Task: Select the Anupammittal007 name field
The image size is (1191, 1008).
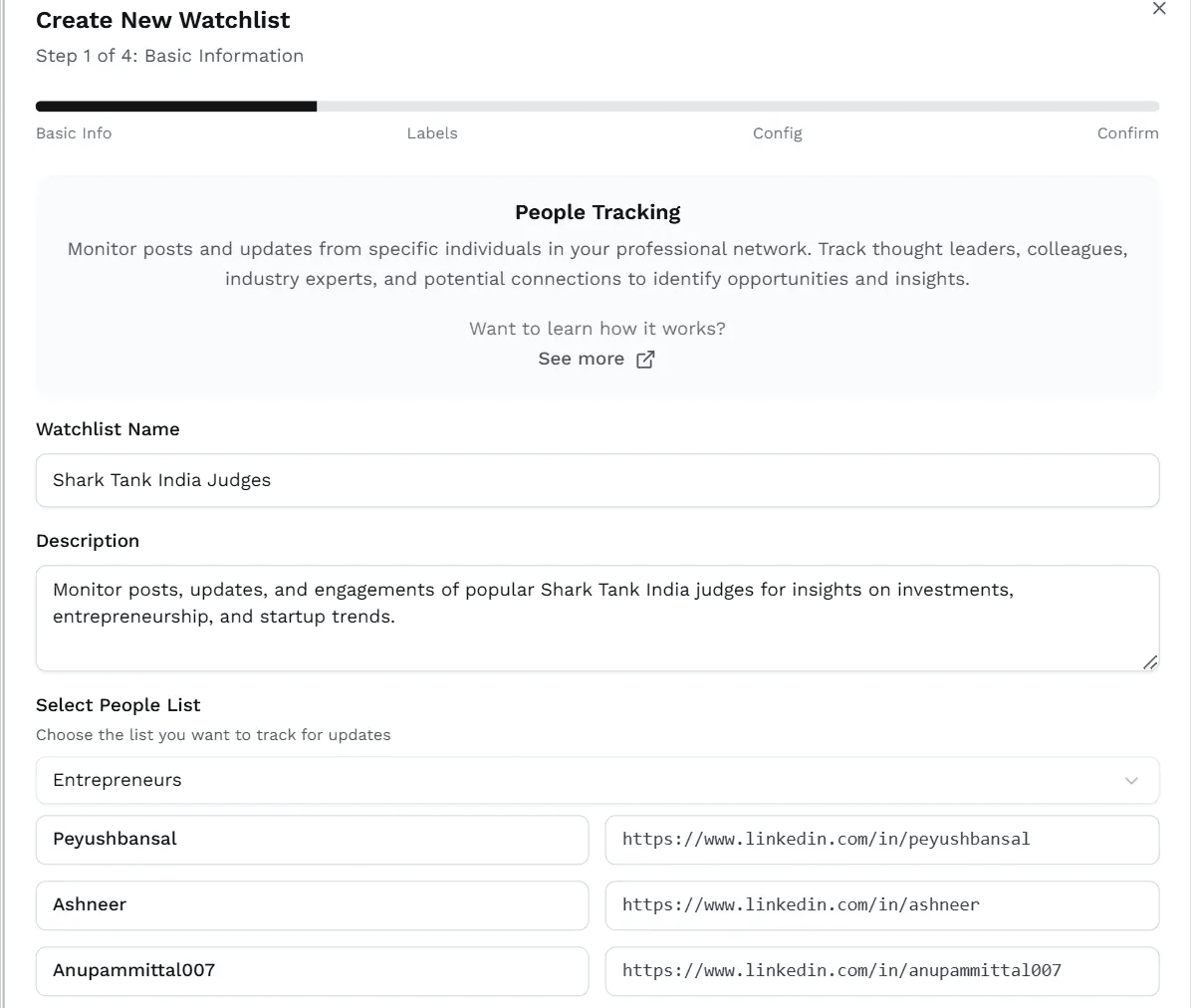Action: tap(312, 971)
